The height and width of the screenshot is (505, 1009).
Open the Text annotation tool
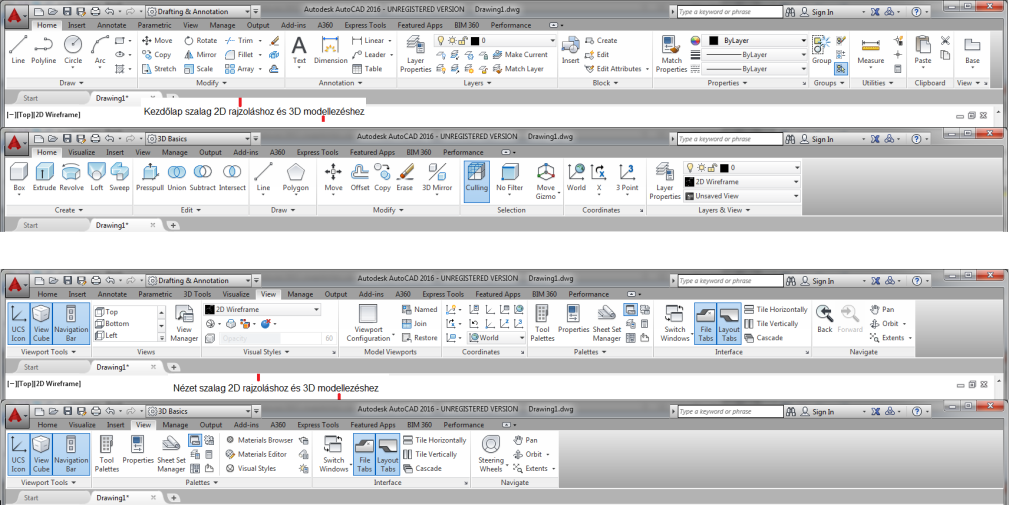click(x=299, y=50)
